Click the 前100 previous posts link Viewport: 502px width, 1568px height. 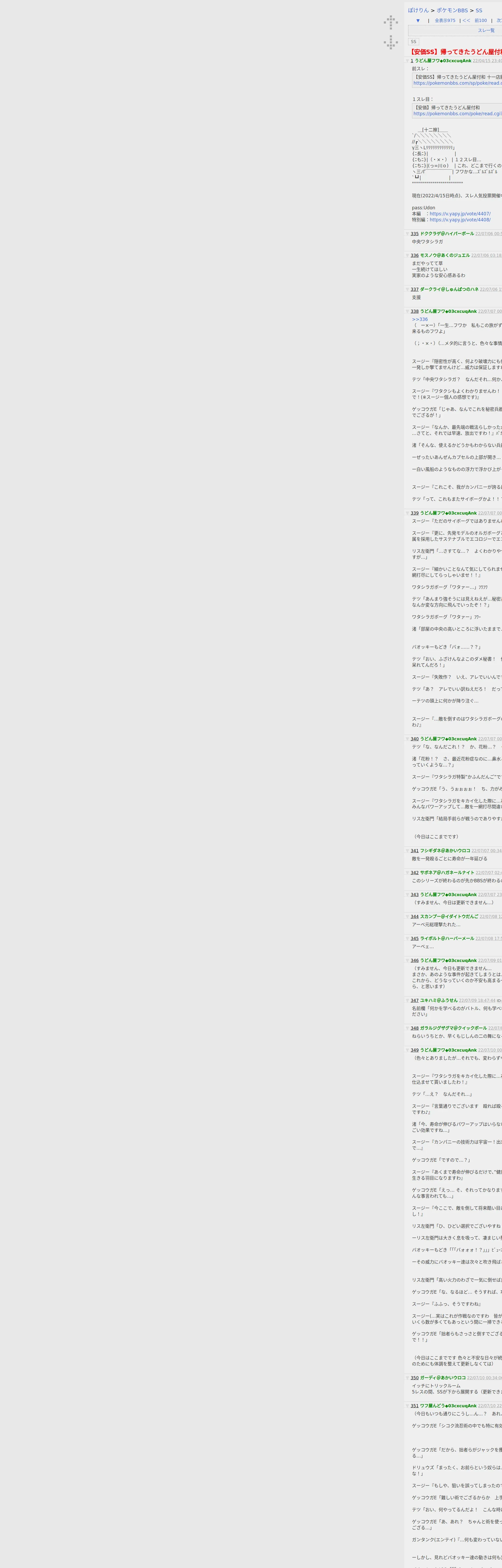click(x=481, y=21)
